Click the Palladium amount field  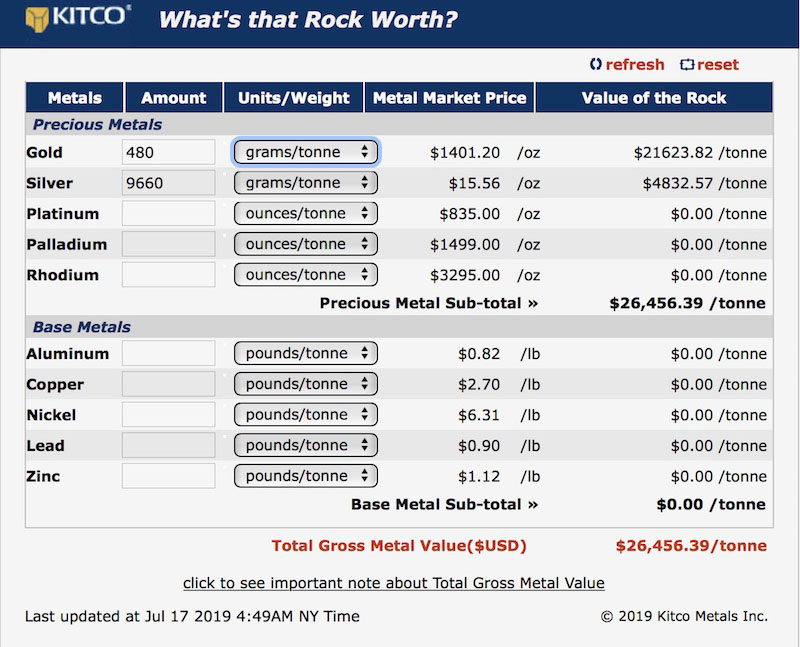(168, 244)
